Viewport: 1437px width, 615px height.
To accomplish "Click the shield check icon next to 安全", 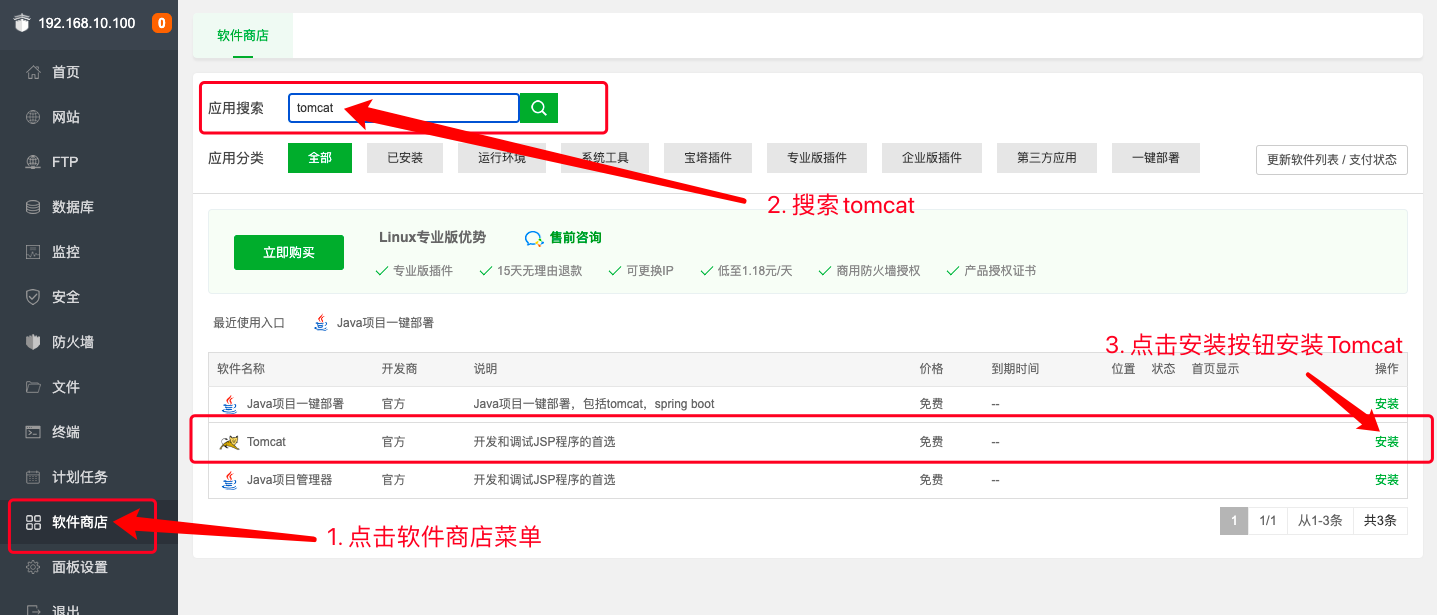I will tap(33, 297).
